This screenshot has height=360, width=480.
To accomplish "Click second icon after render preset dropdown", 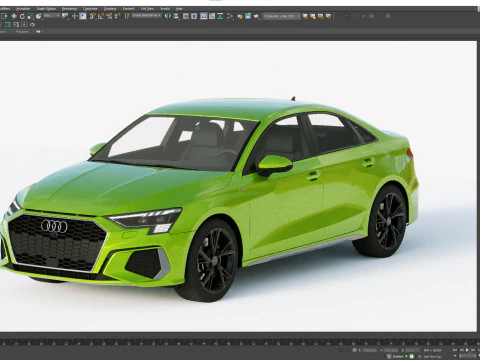I will (x=313, y=16).
